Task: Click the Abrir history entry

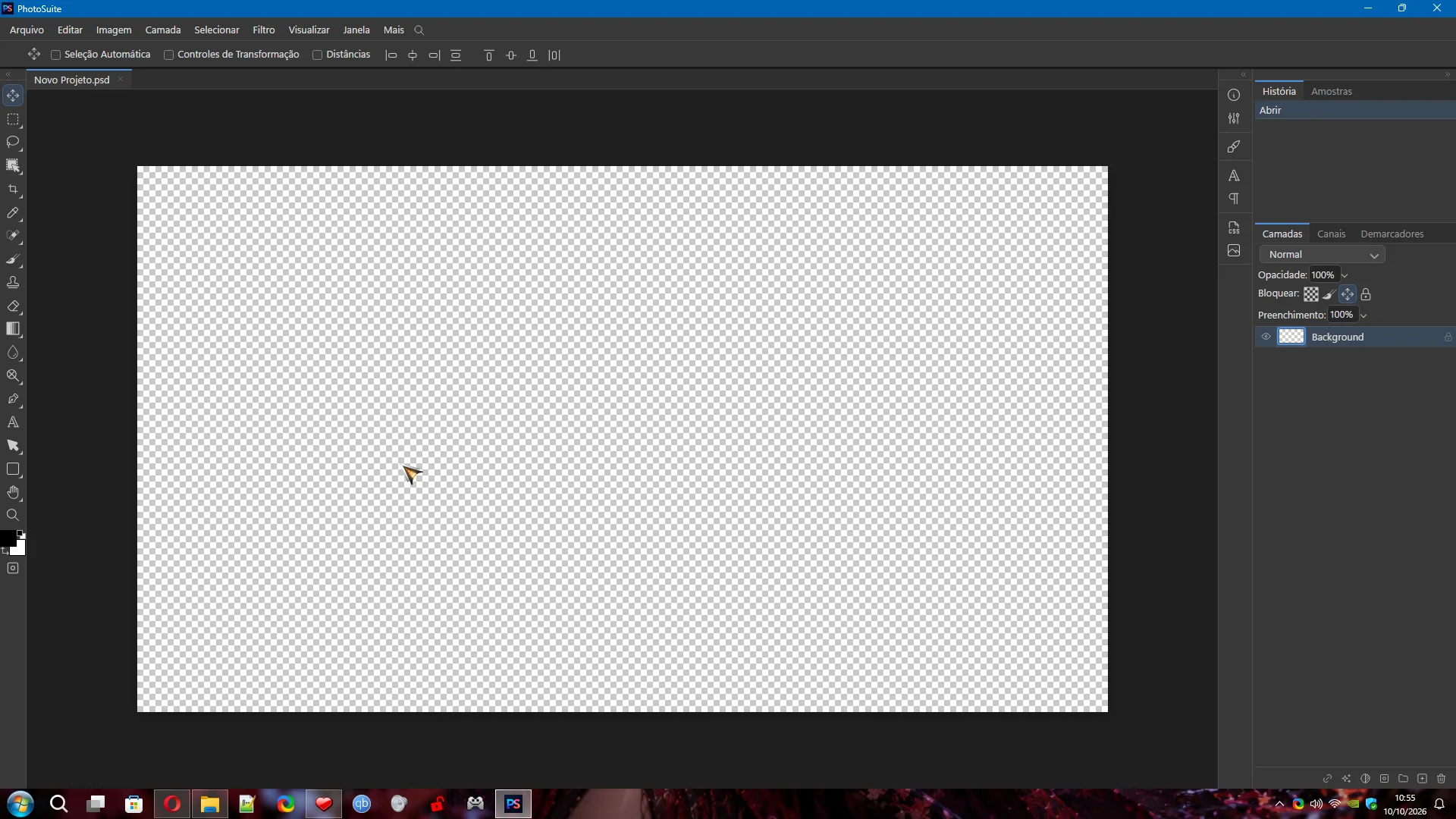Action: tap(1355, 110)
